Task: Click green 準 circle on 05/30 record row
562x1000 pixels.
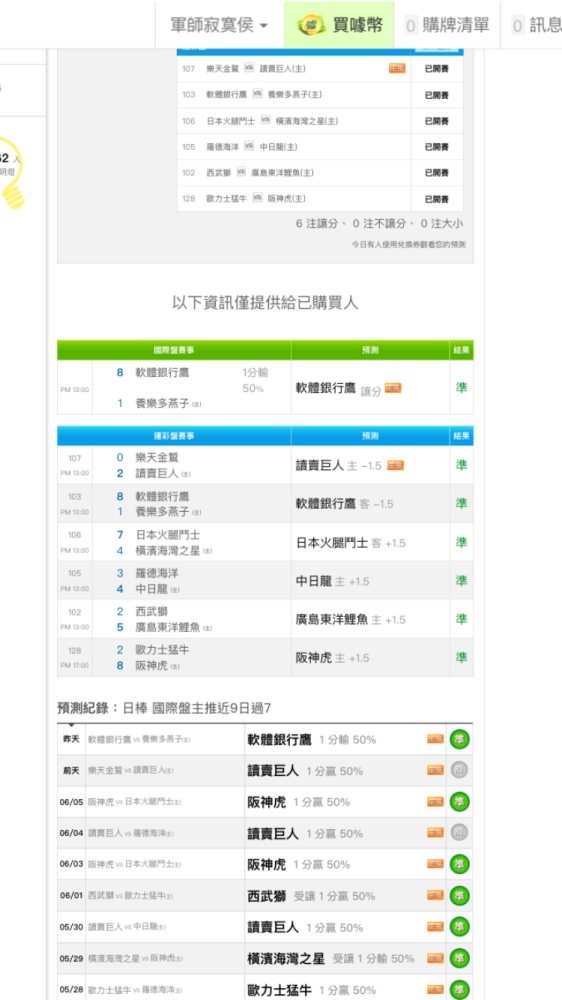Action: (459, 927)
